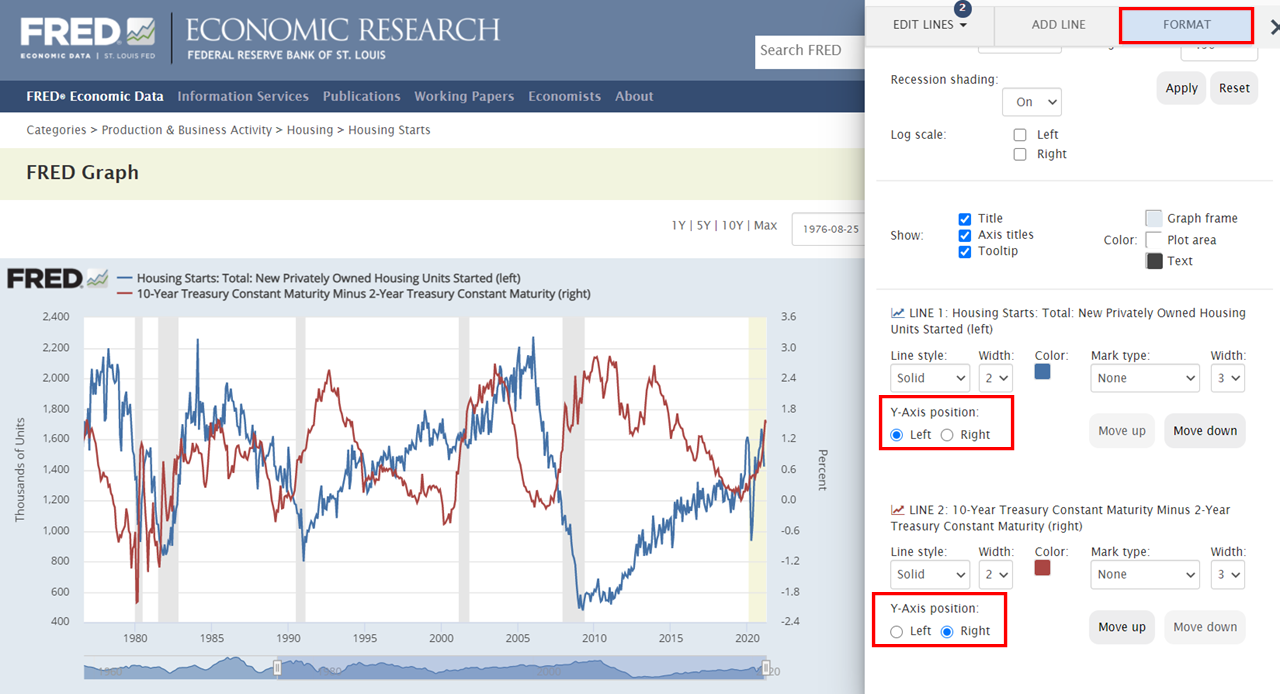Viewport: 1280px width, 694px height.
Task: Open Categories breadcrumb link
Action: [56, 130]
